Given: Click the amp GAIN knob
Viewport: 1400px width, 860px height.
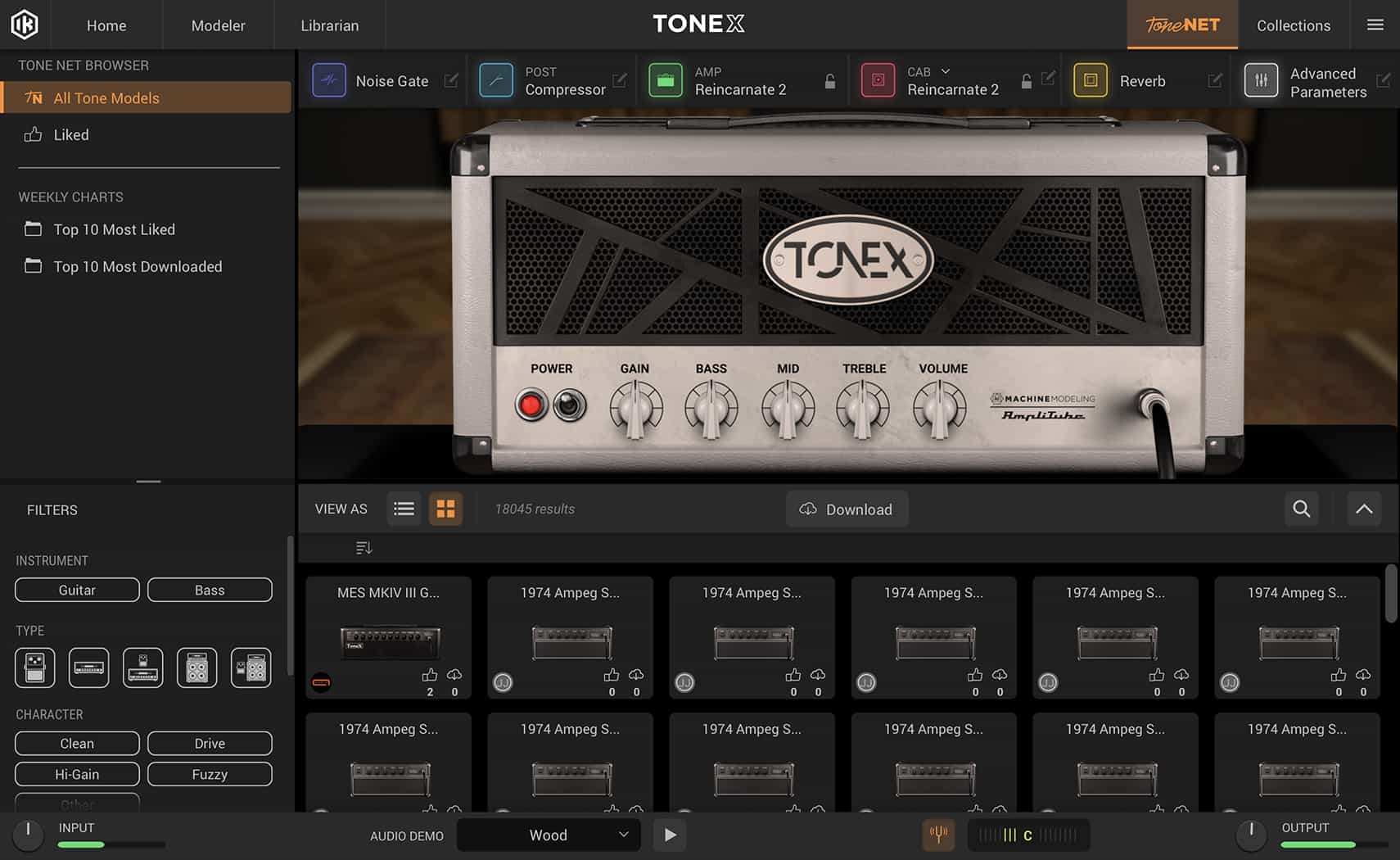Looking at the screenshot, I should tap(636, 407).
